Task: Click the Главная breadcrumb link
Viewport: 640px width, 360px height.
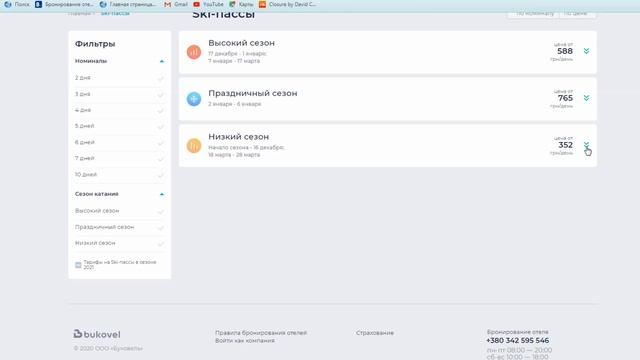Action: pyautogui.click(x=80, y=13)
